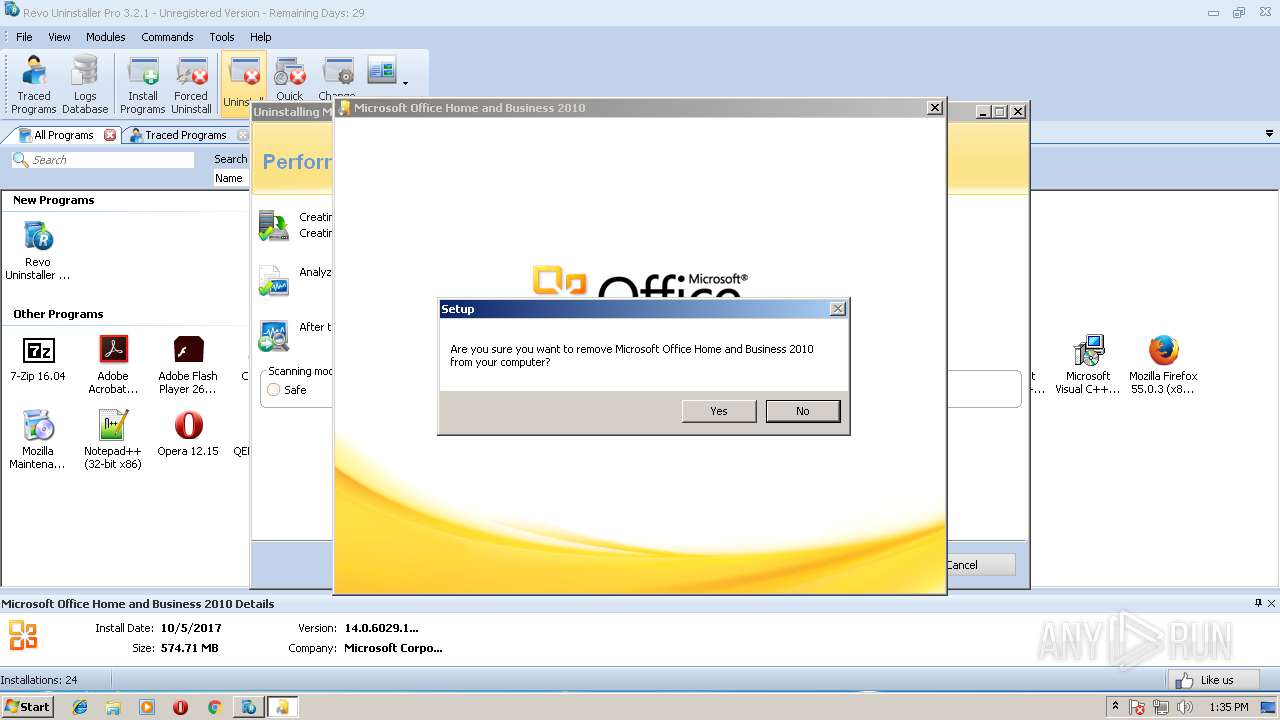1280x720 pixels.
Task: Launch Opera from the taskbar
Action: coord(180,707)
